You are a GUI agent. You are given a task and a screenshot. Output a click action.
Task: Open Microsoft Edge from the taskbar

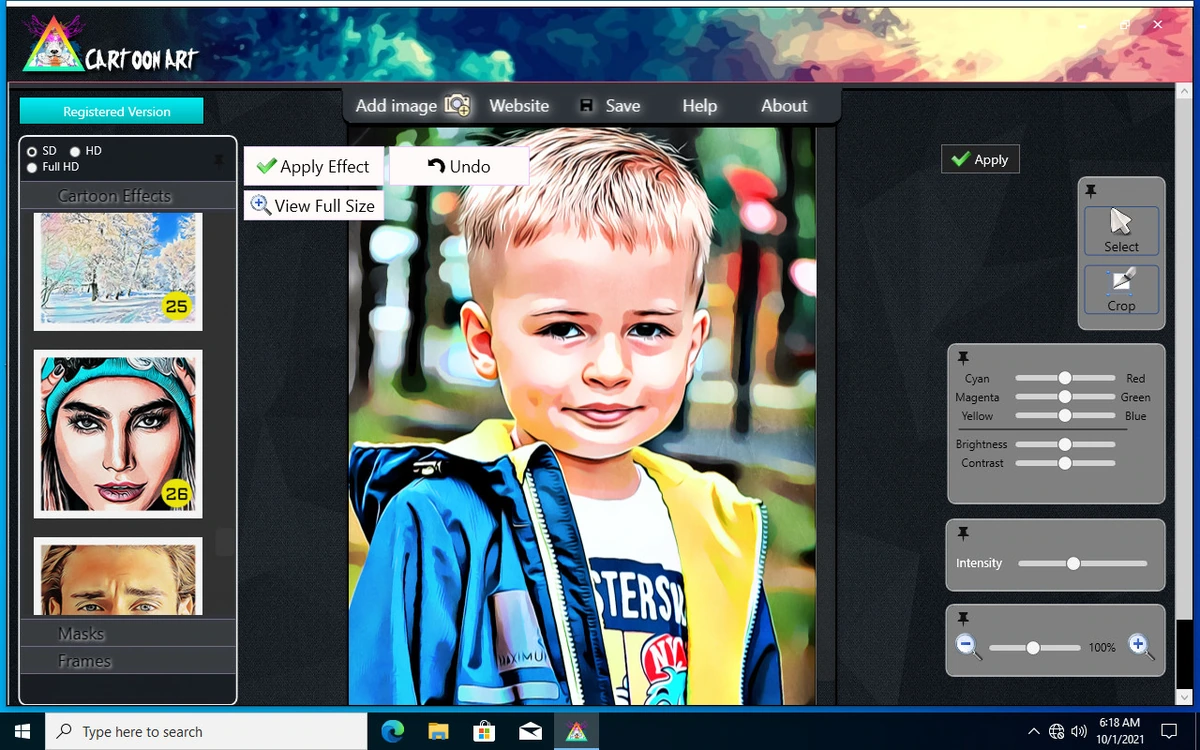(392, 731)
